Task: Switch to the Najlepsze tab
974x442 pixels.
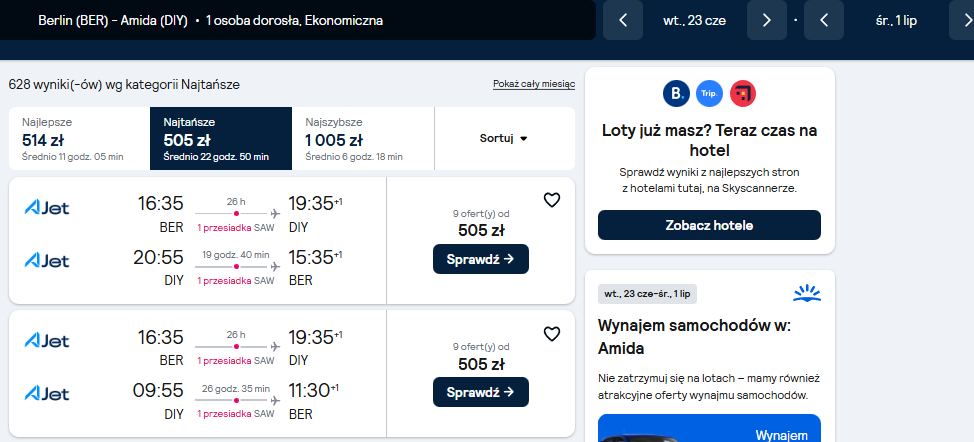Action: (x=79, y=138)
